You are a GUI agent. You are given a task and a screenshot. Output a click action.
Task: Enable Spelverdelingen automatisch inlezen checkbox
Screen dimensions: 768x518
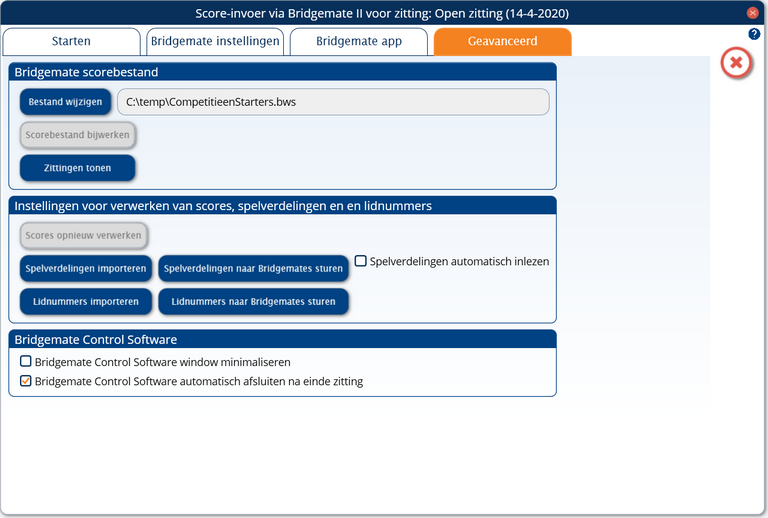[x=360, y=261]
